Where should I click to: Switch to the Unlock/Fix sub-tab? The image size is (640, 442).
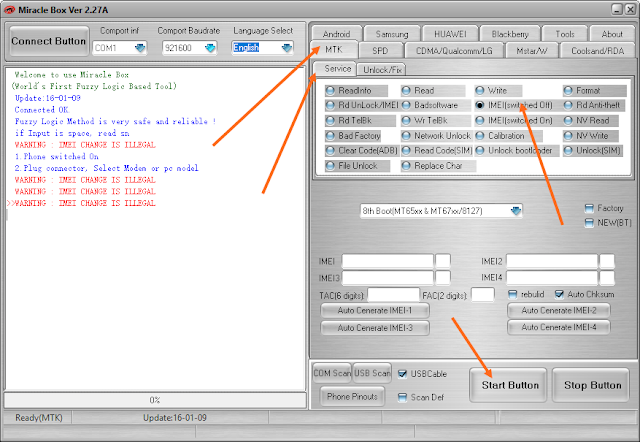click(382, 70)
